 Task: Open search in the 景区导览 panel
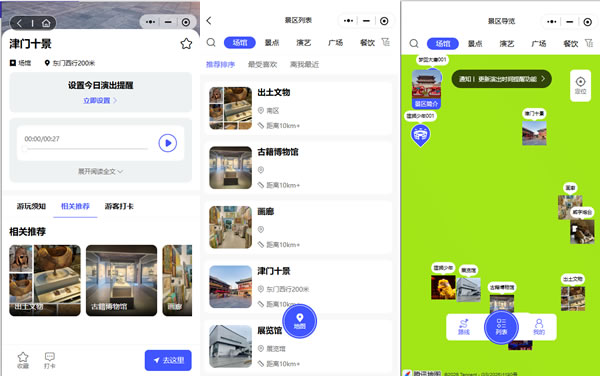414,43
